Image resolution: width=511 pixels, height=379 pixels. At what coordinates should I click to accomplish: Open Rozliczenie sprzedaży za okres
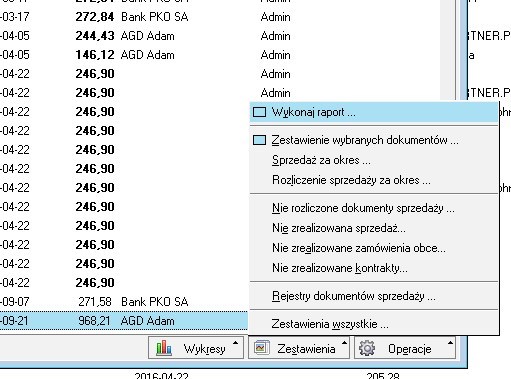(374, 180)
